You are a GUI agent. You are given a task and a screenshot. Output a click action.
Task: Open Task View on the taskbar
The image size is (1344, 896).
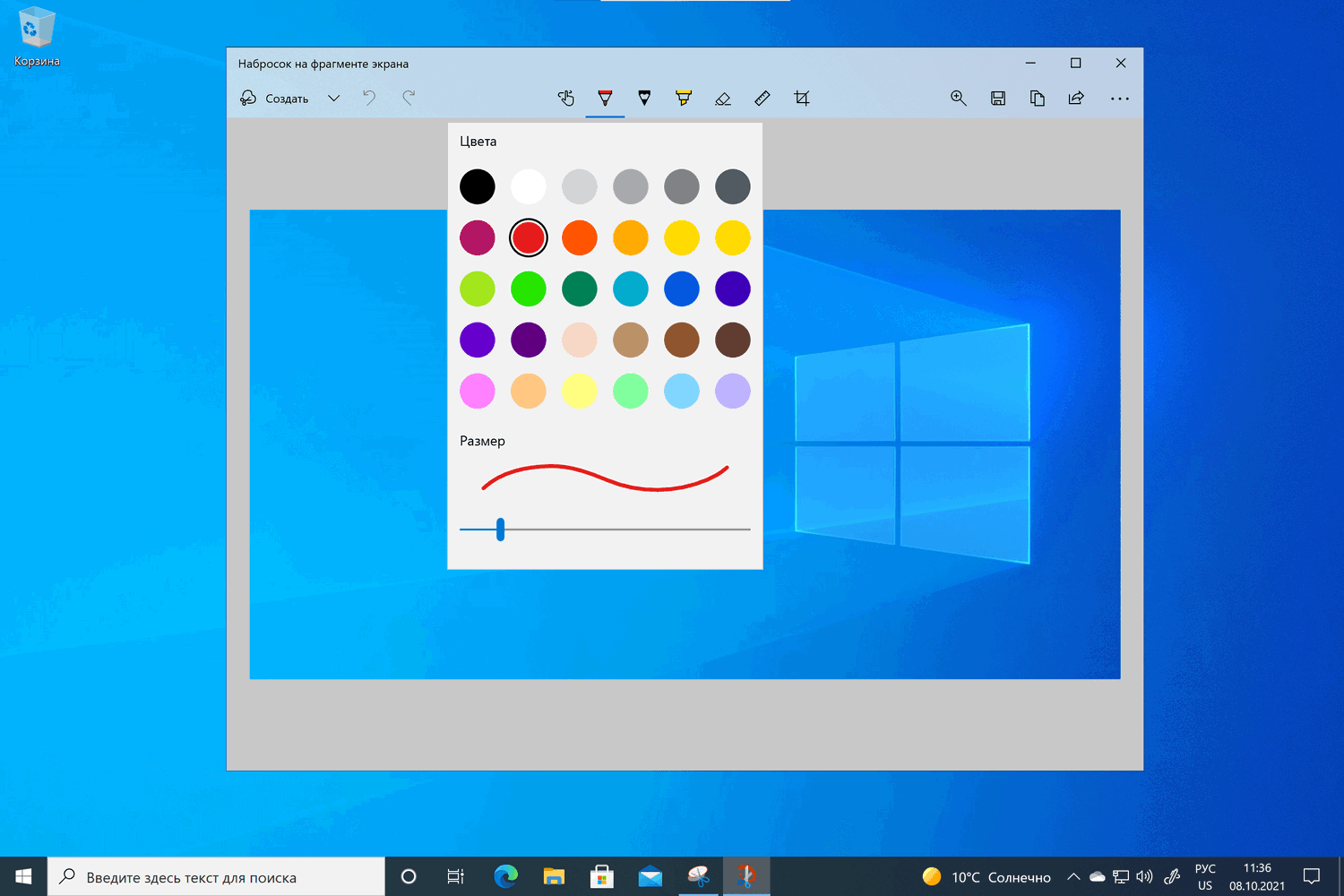pos(456,876)
